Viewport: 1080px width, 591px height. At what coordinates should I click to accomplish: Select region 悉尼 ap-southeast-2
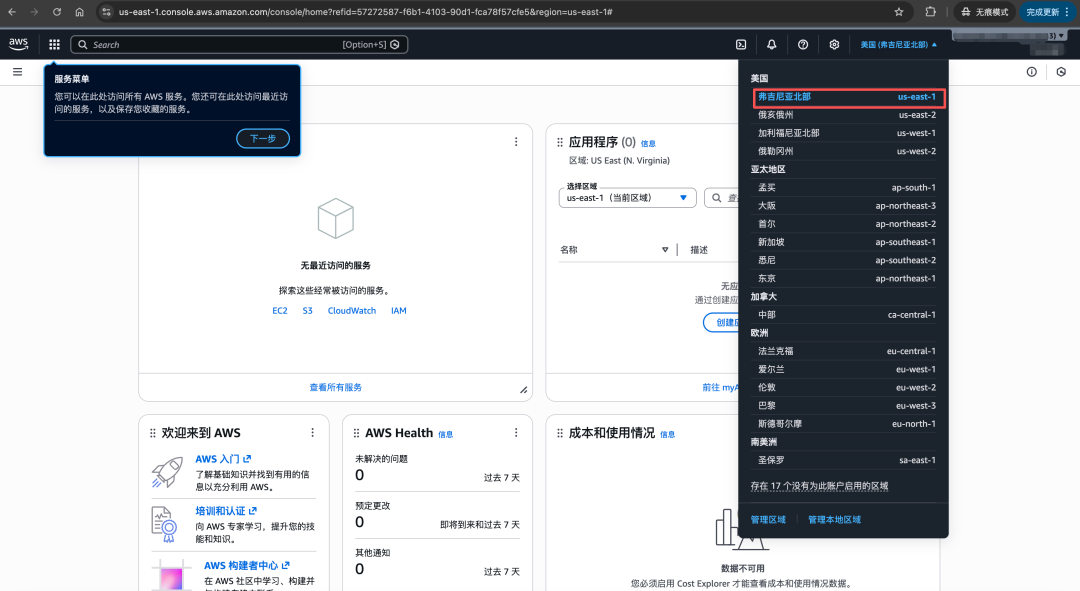coord(847,260)
